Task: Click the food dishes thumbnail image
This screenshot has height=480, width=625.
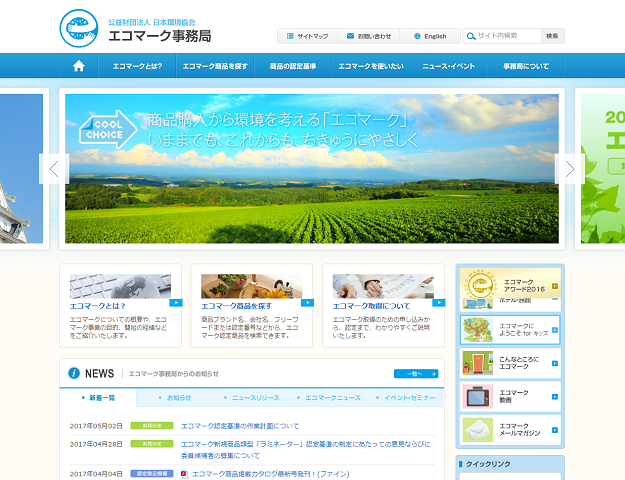Action: [x=252, y=286]
